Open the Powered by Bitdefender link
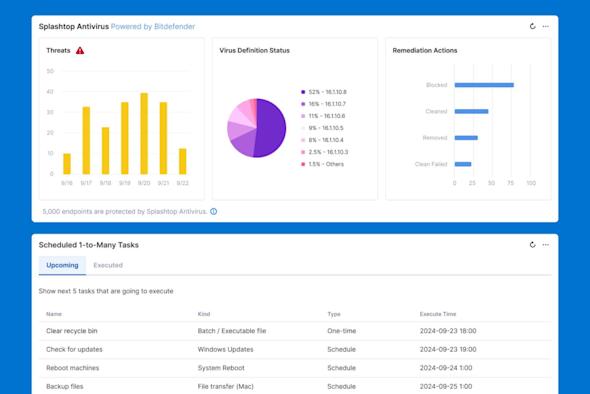The height and width of the screenshot is (394, 590). [153, 27]
